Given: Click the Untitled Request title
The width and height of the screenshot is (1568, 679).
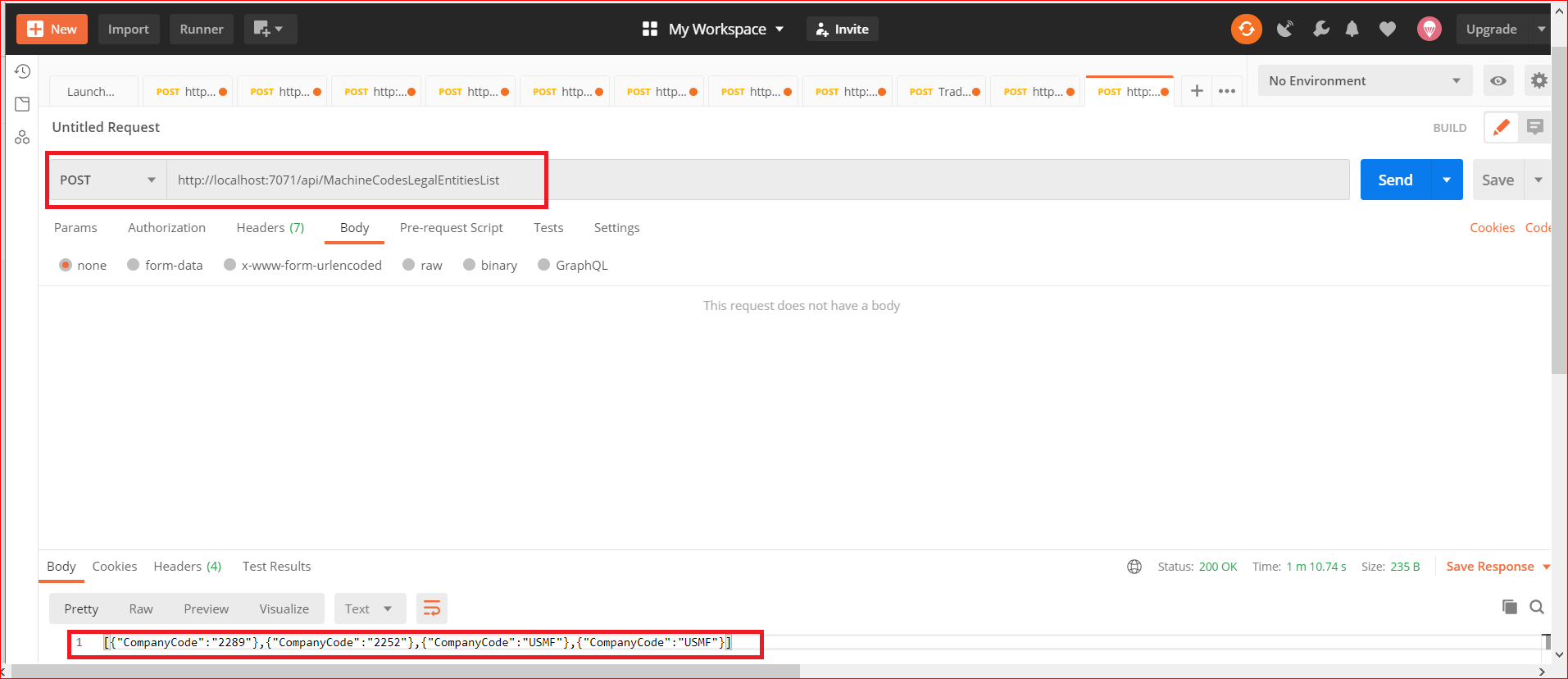Looking at the screenshot, I should coord(106,127).
